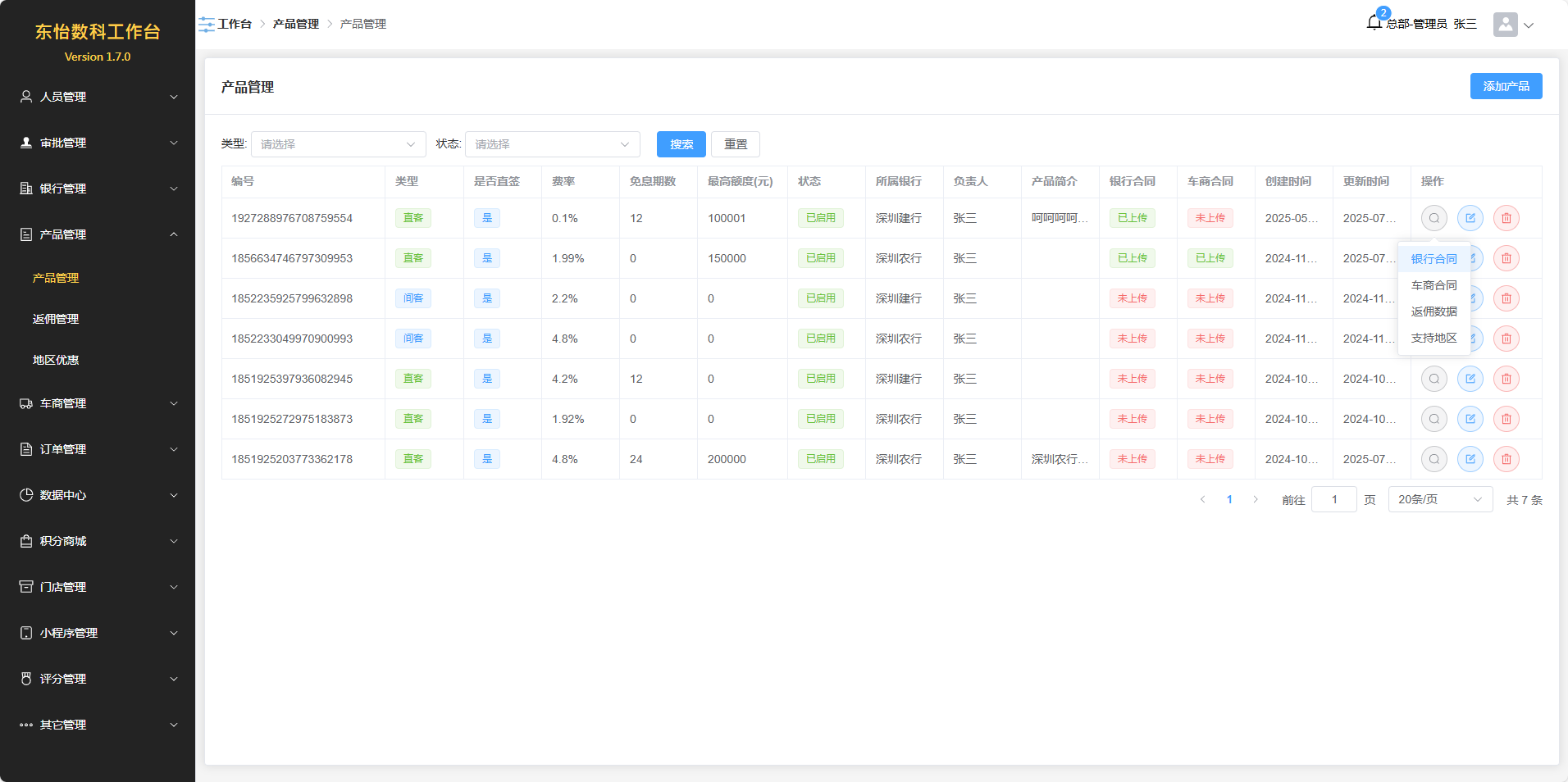Open the 状态 filter dropdown
This screenshot has height=782, width=1568.
coord(552,144)
